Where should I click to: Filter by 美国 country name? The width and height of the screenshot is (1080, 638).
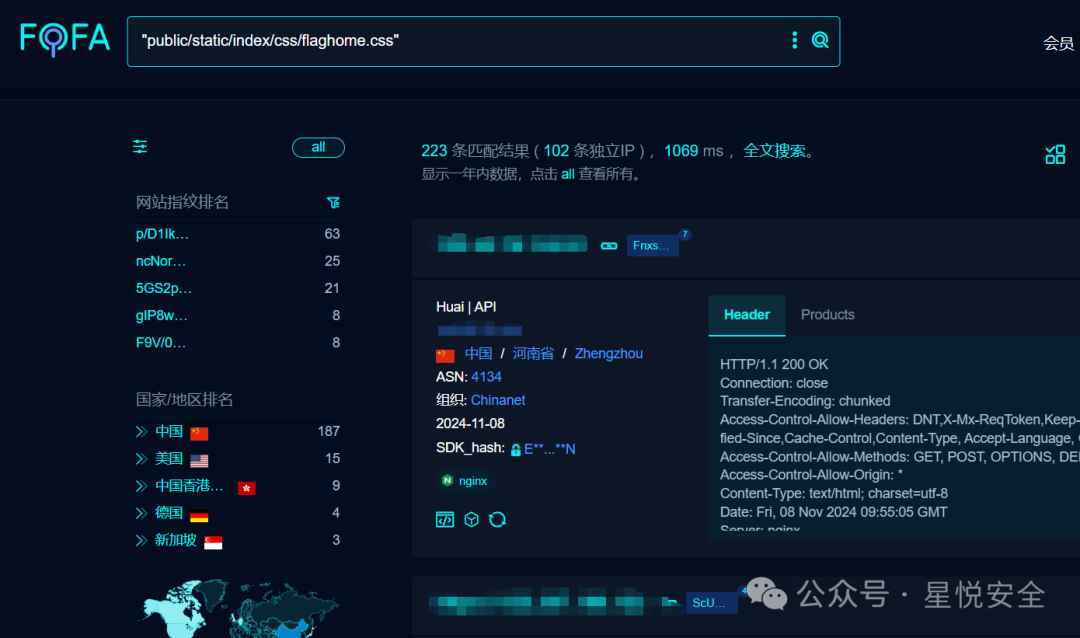tap(169, 459)
